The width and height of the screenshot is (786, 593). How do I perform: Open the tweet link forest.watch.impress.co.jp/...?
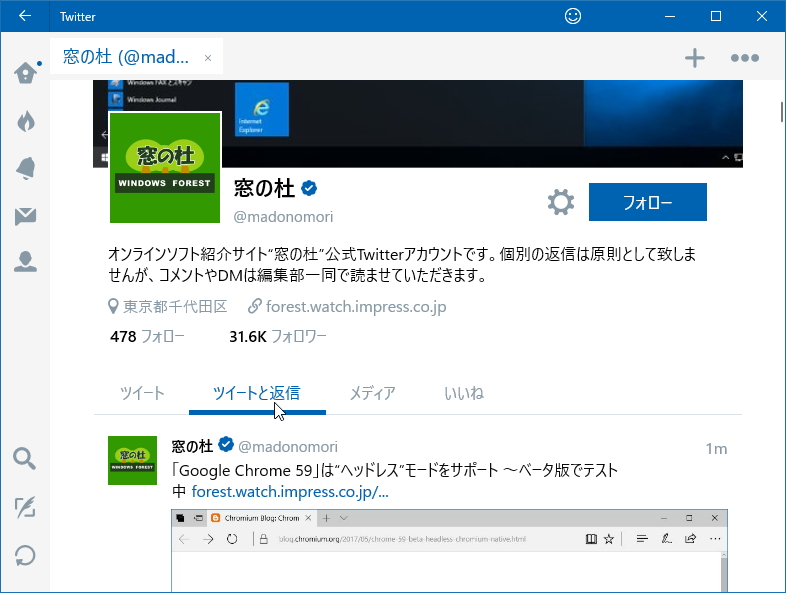pos(290,492)
